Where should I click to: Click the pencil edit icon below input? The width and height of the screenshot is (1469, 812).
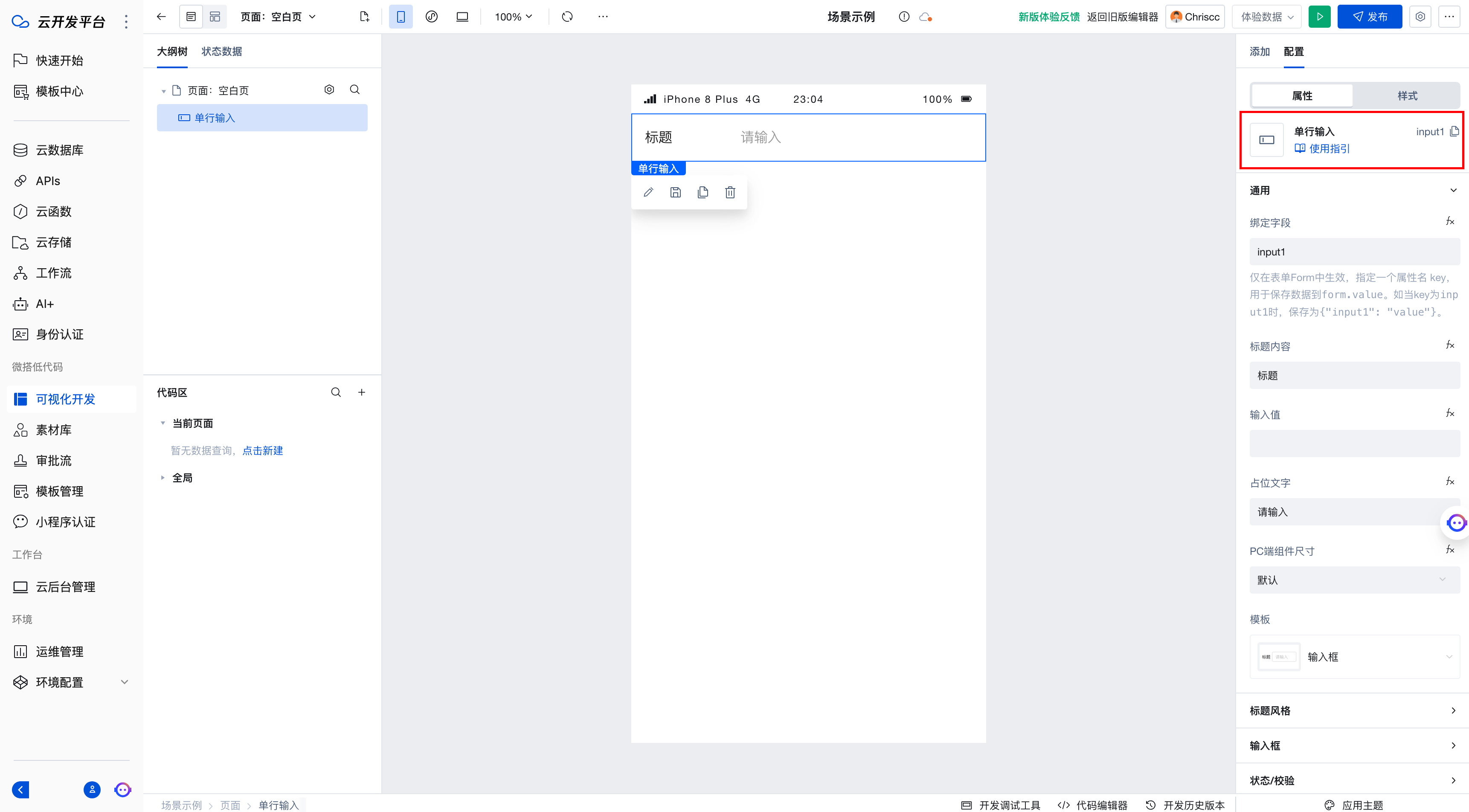pos(648,192)
